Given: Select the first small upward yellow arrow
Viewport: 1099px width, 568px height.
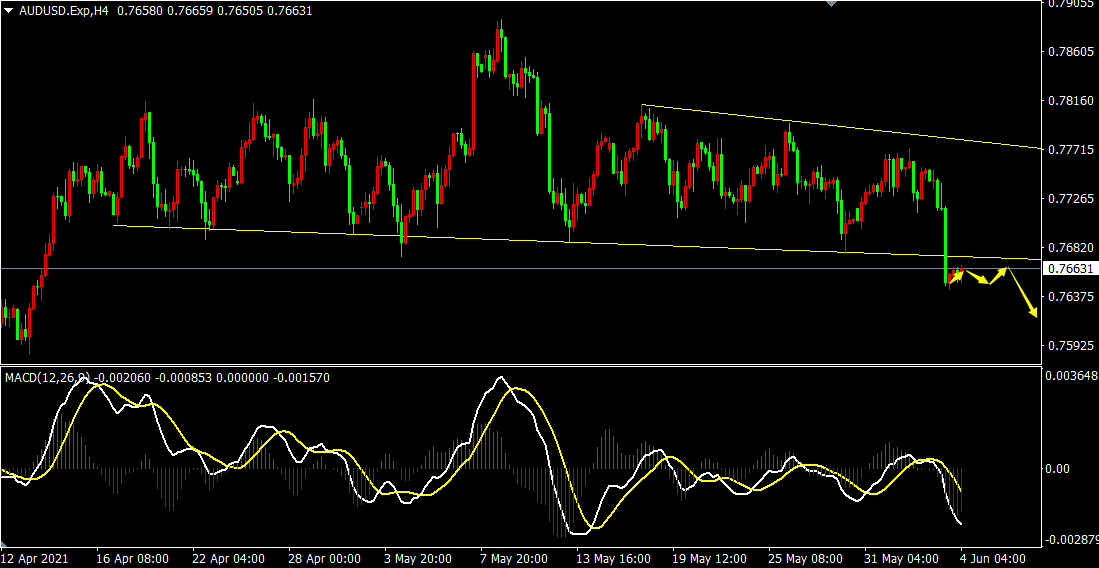Looking at the screenshot, I should point(957,275).
